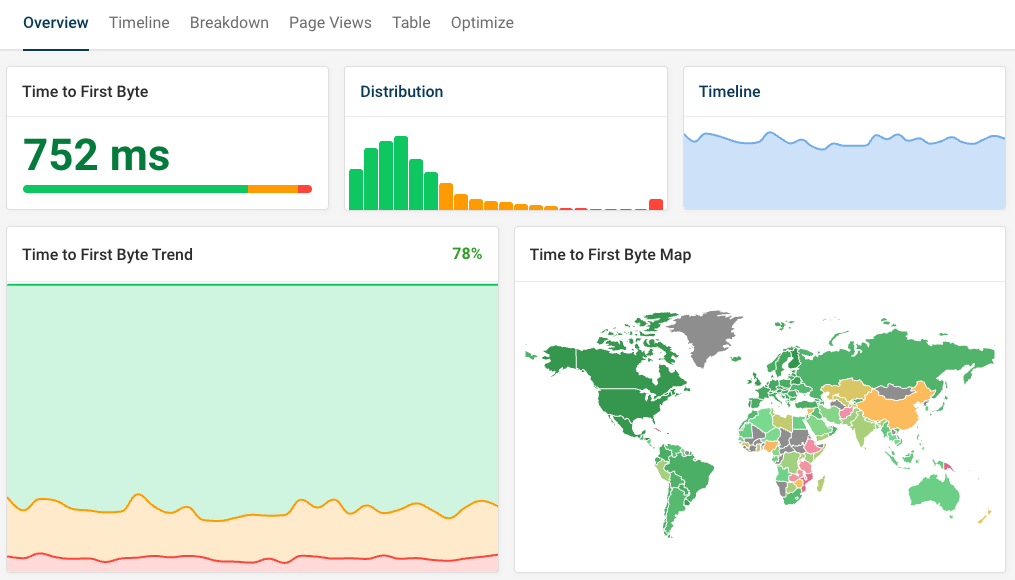
Task: Switch to the Timeline tab
Action: click(x=139, y=22)
